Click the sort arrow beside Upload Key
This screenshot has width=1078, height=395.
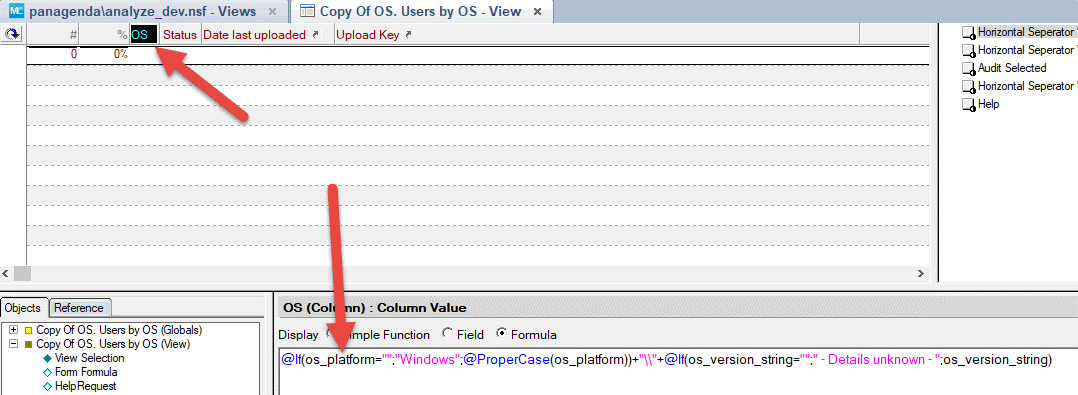pos(408,34)
